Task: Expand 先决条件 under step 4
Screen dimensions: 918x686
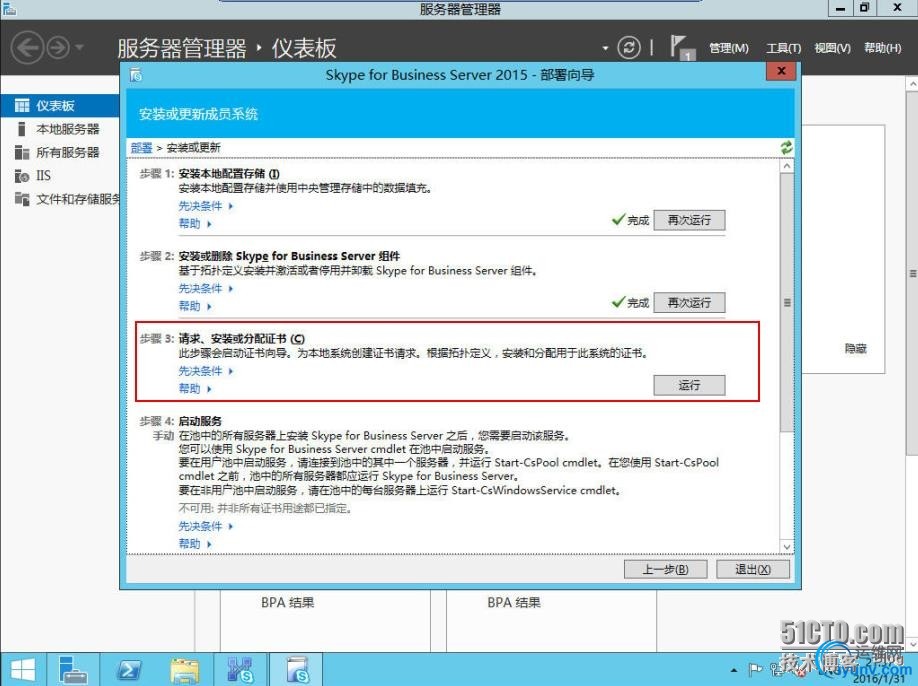Action: tap(205, 526)
